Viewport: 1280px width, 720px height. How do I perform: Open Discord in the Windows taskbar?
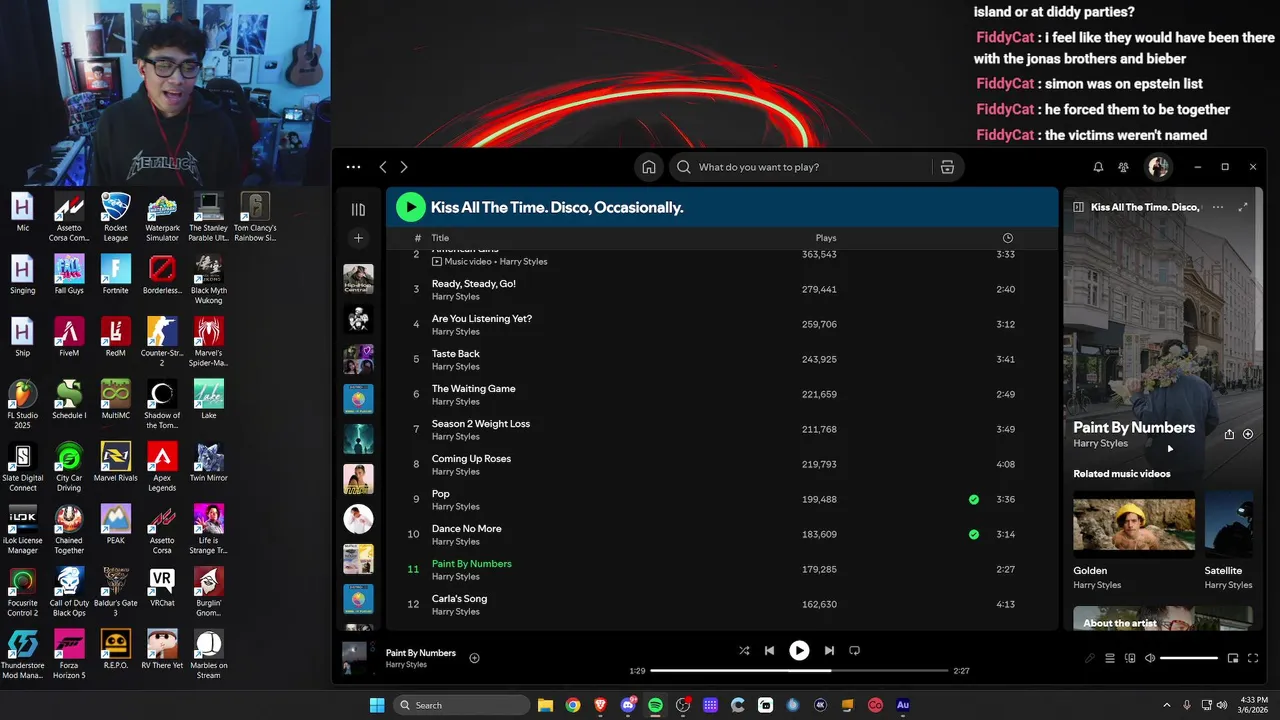(628, 705)
